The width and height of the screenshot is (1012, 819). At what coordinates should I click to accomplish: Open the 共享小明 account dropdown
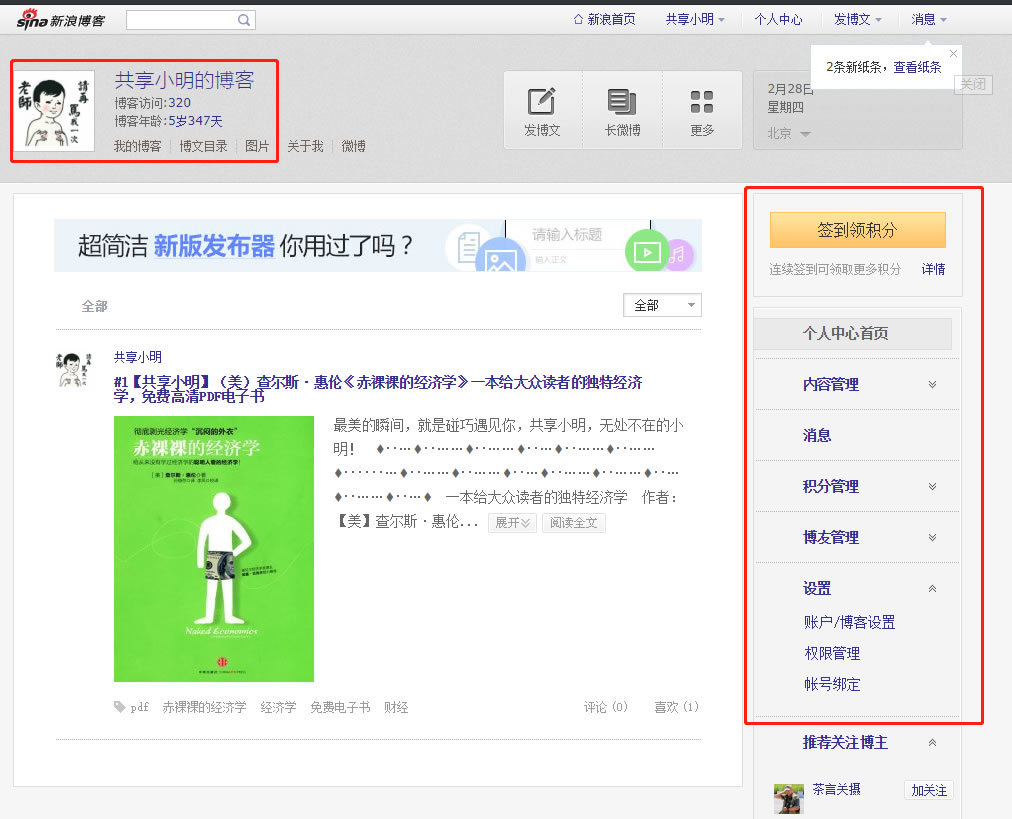pyautogui.click(x=695, y=19)
